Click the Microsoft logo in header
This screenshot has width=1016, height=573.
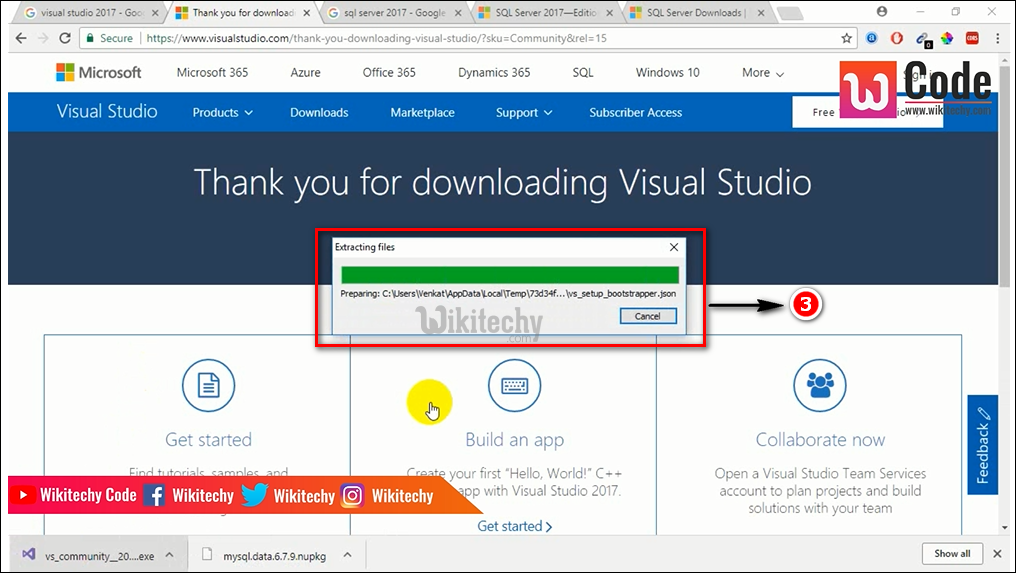pos(99,73)
